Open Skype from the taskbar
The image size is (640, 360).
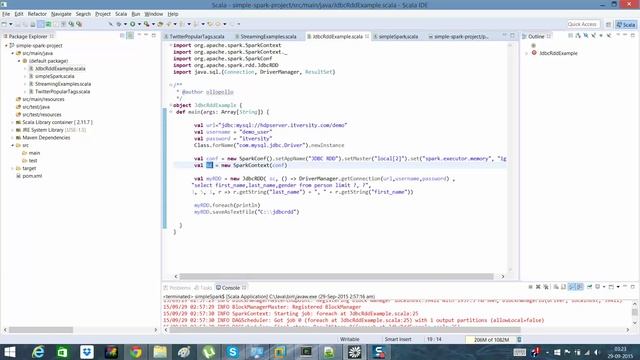tap(233, 352)
